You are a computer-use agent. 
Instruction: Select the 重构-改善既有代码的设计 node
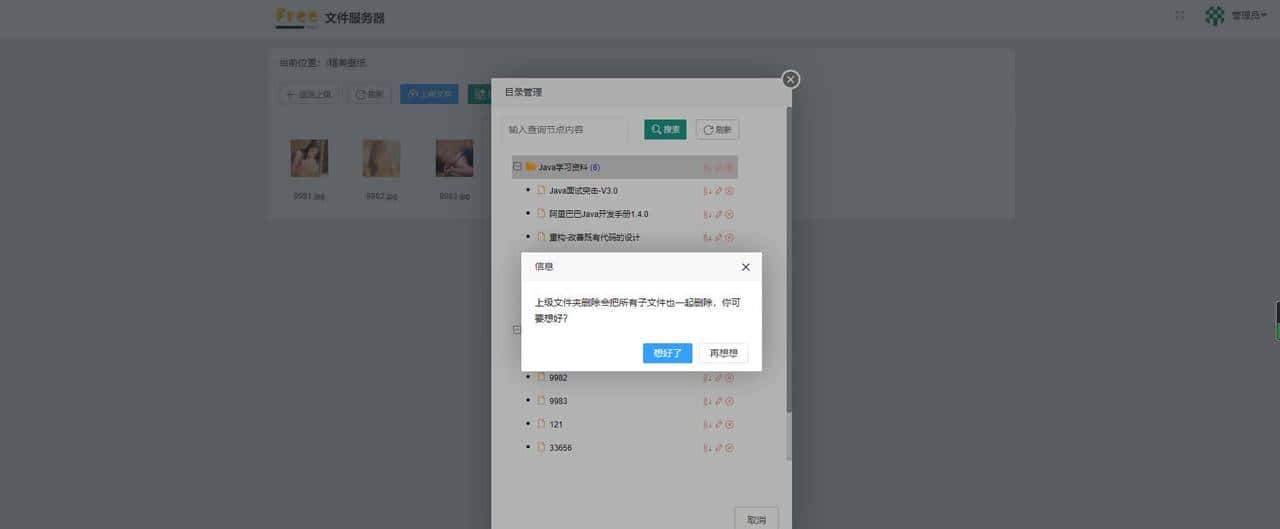pos(594,238)
